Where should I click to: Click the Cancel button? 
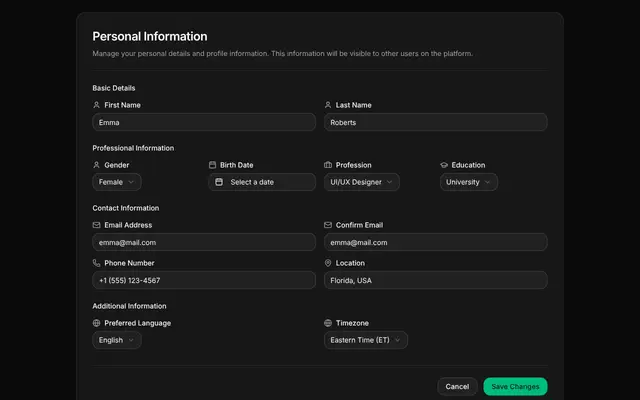click(x=457, y=387)
